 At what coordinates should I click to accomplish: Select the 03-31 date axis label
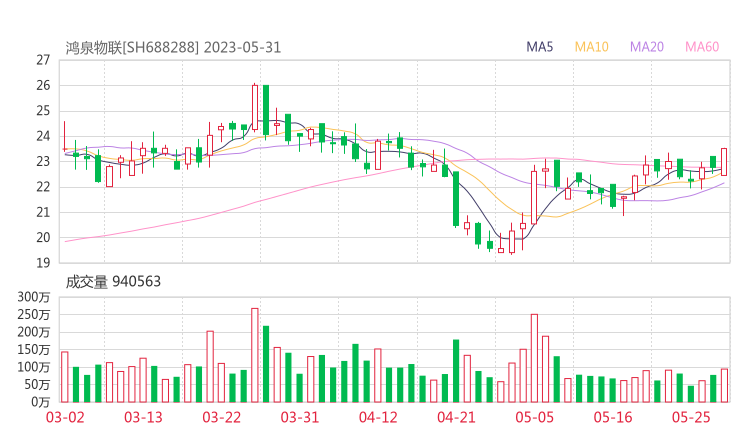300,417
